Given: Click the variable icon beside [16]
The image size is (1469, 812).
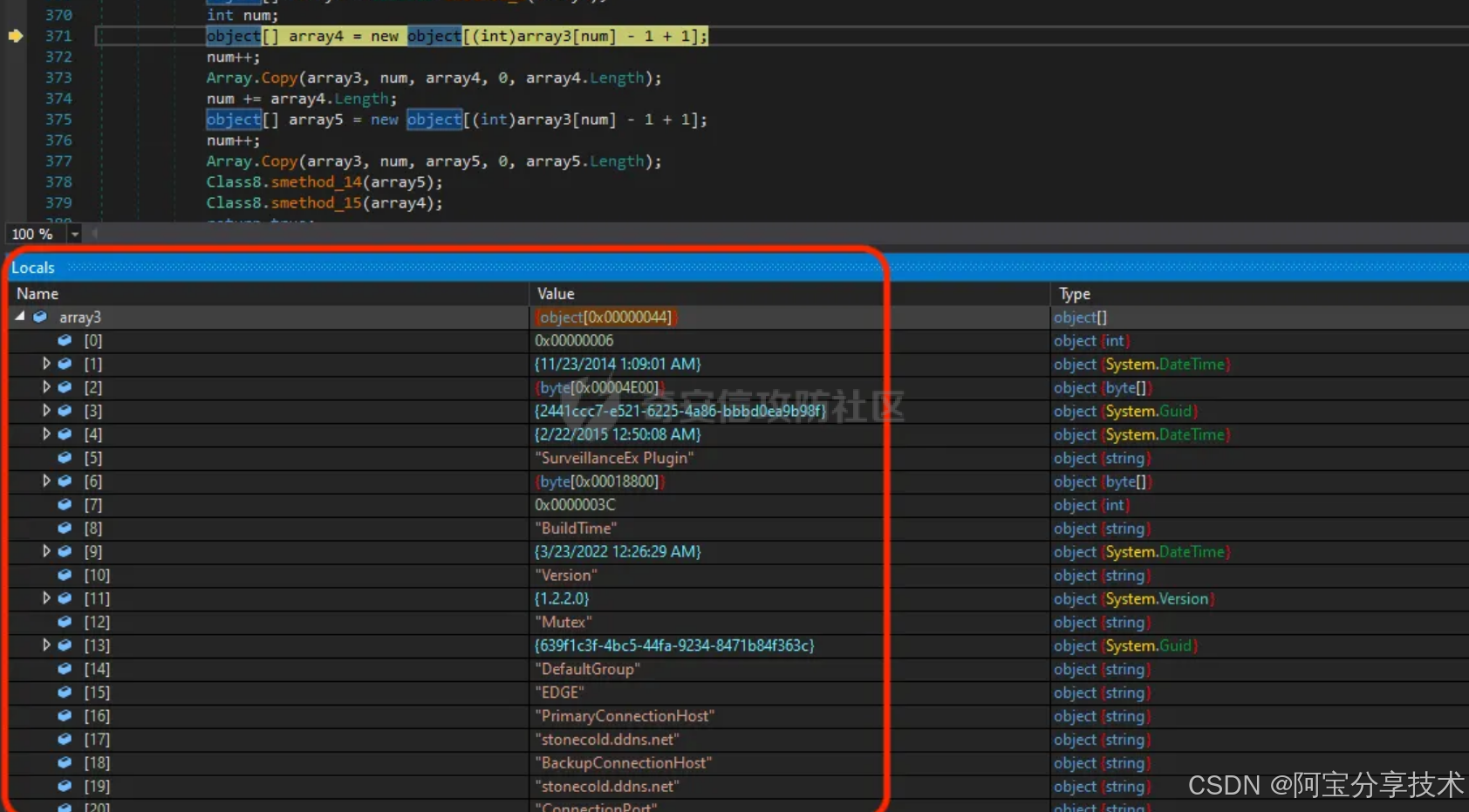Looking at the screenshot, I should pos(65,716).
